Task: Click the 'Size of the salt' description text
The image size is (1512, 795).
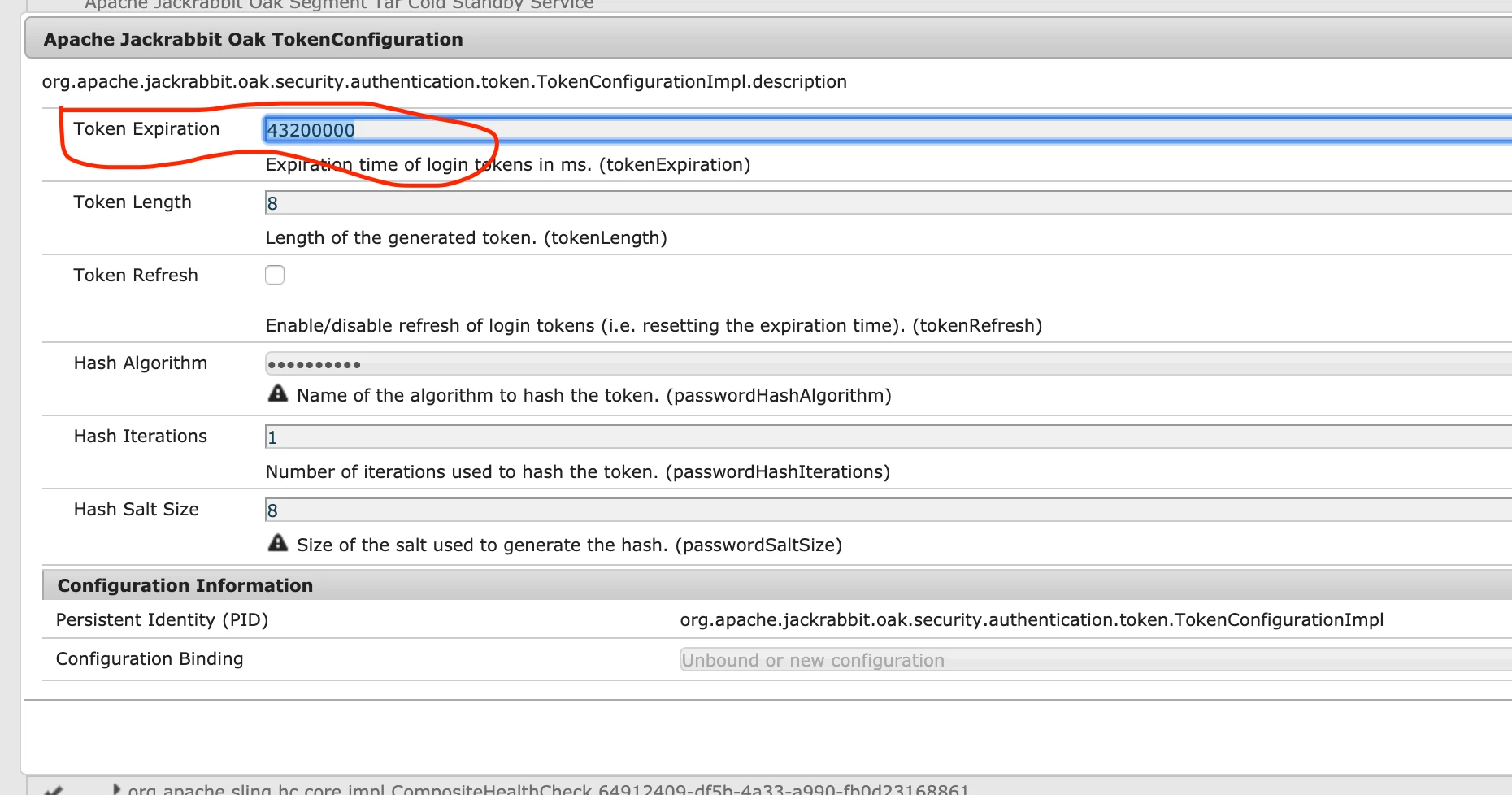Action: click(x=569, y=545)
